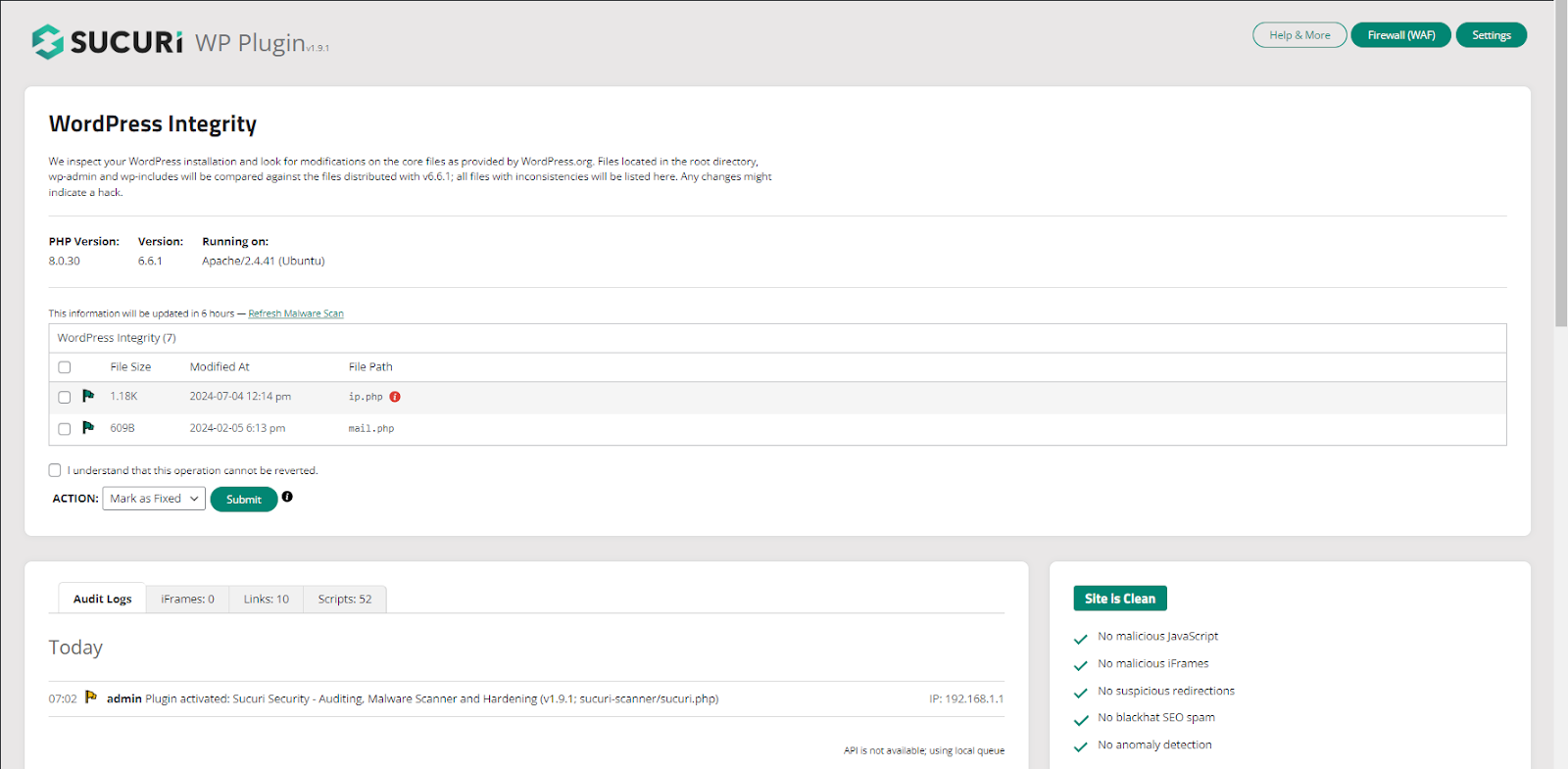Click the Apache/2.4.41 (Ubuntu) value

(x=264, y=261)
